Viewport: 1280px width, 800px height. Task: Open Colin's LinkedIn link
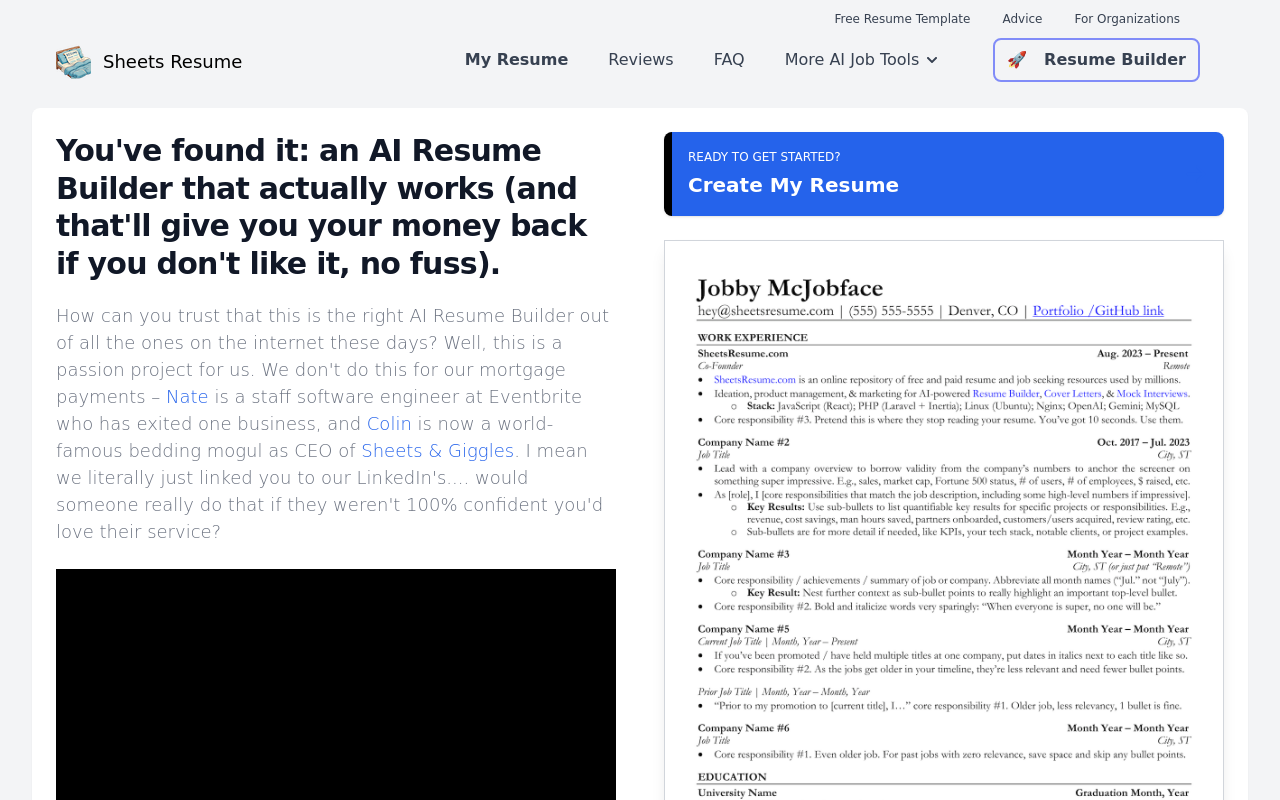tap(389, 424)
